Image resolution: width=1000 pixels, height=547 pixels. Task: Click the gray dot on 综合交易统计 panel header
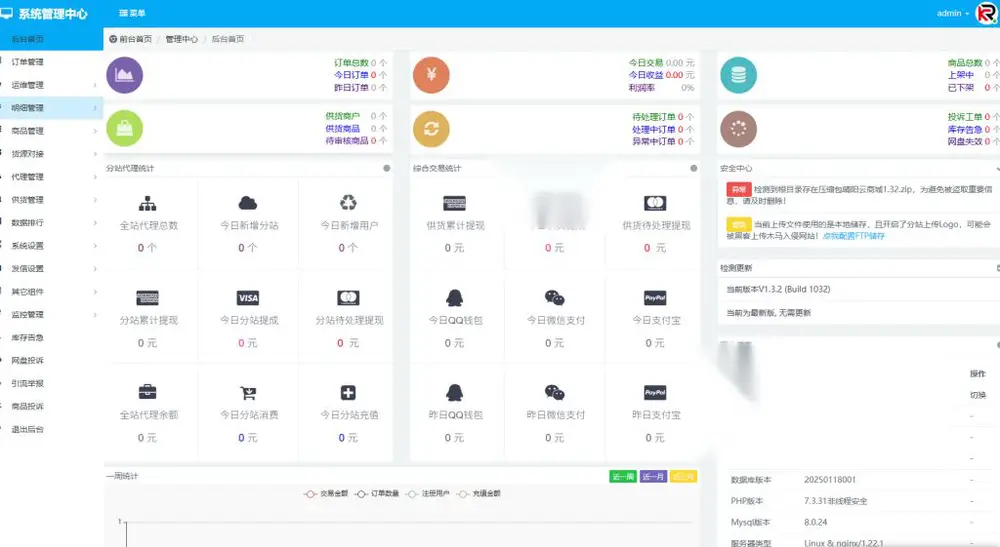694,168
